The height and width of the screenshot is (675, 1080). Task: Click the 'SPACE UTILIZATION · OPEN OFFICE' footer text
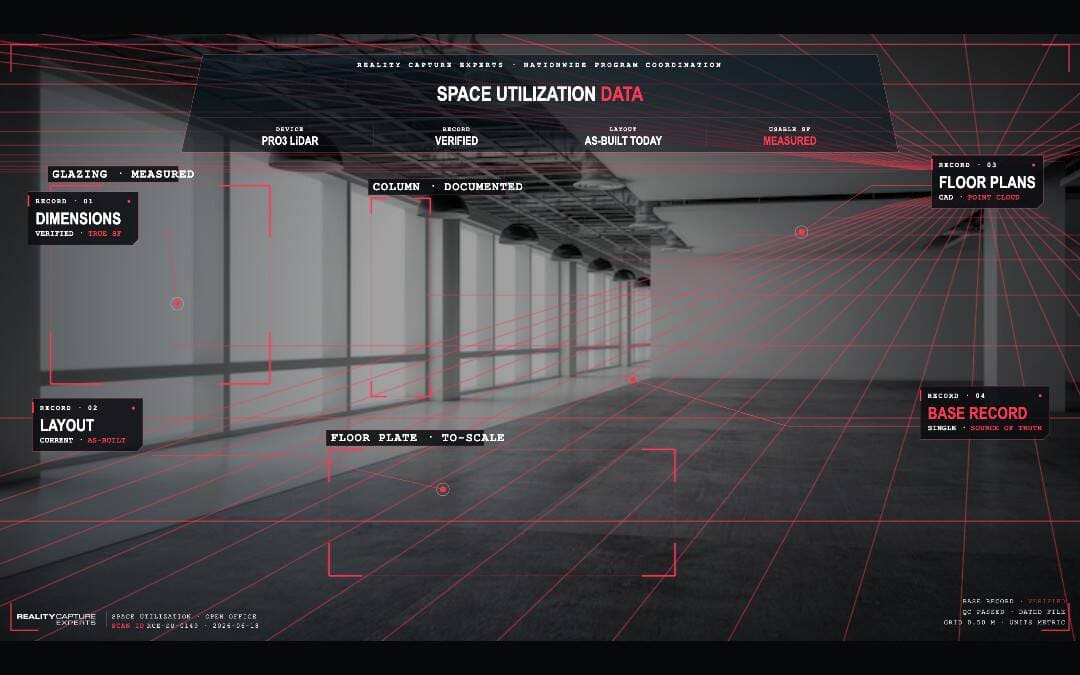pyautogui.click(x=184, y=616)
